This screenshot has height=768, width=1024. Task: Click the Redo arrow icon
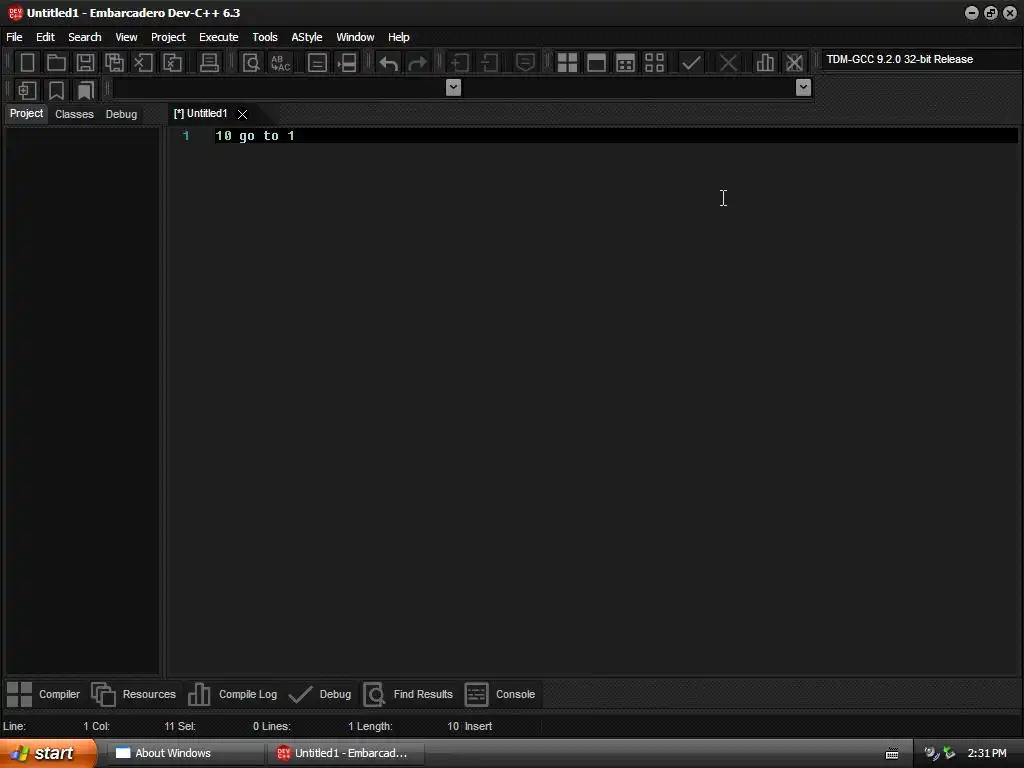(x=417, y=63)
